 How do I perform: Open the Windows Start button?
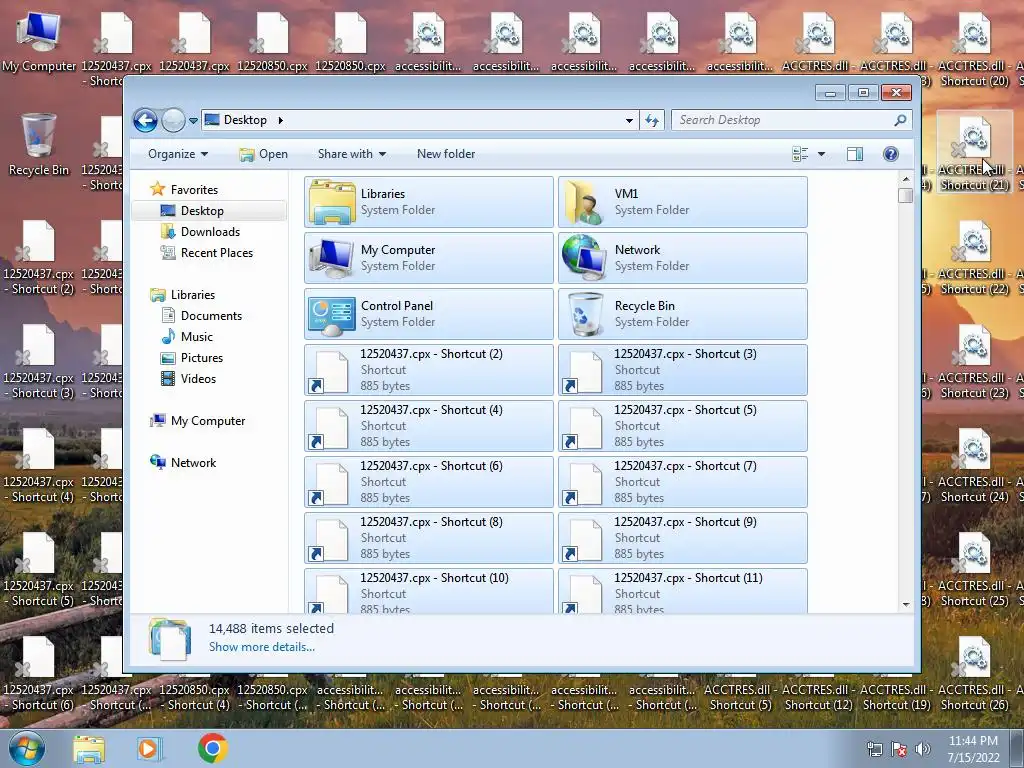point(26,748)
